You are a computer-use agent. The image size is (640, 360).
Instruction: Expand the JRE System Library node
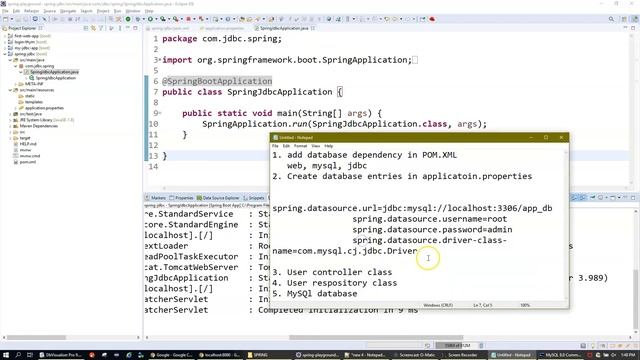coord(10,120)
